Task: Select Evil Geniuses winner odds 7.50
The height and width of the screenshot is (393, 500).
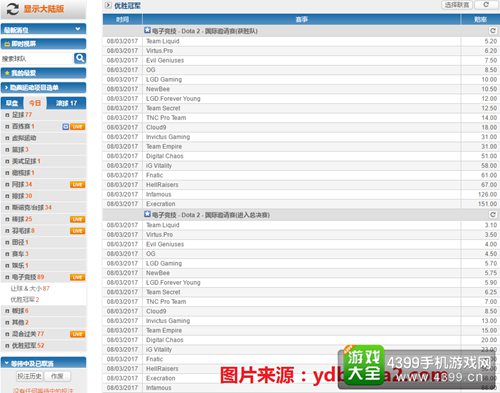Action: (x=491, y=60)
